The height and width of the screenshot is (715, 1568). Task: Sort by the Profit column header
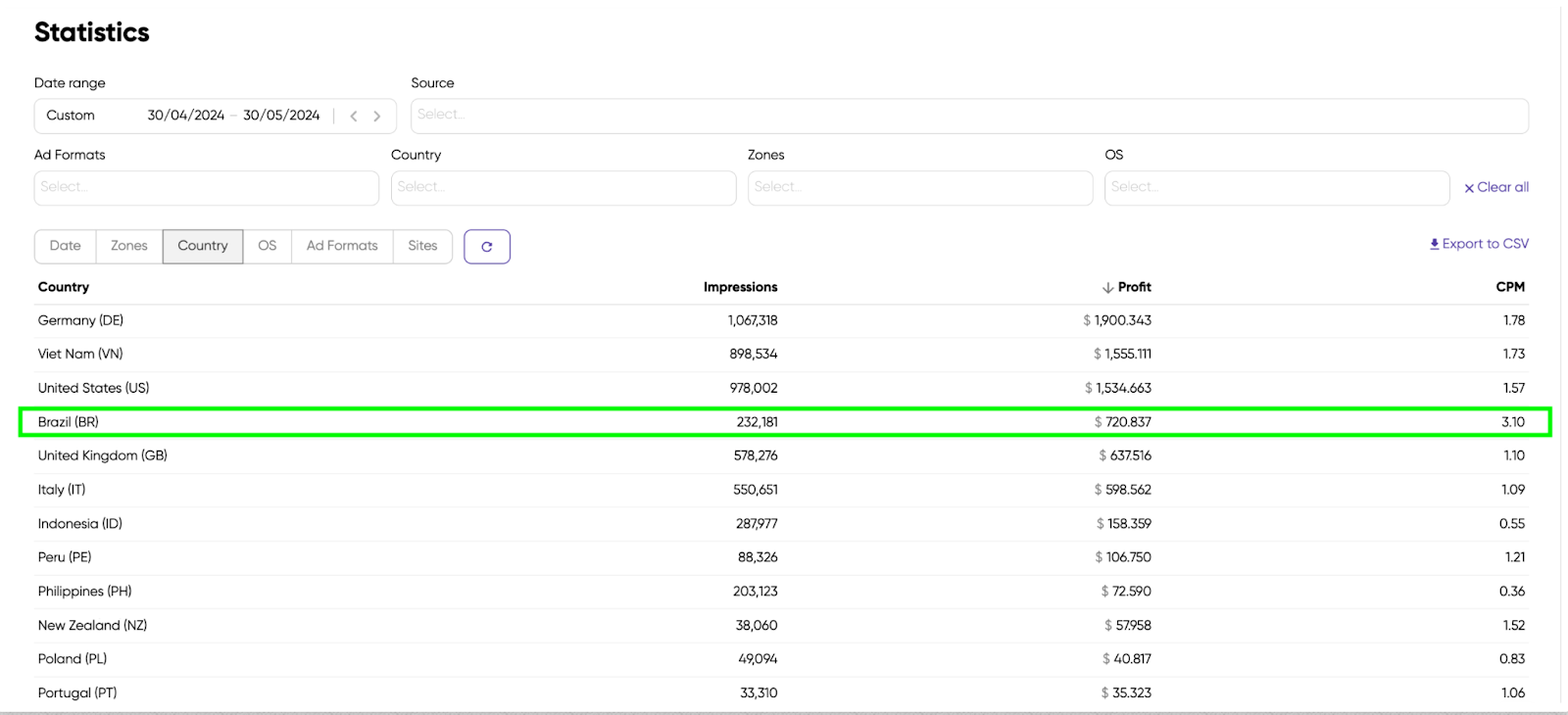(x=1133, y=287)
